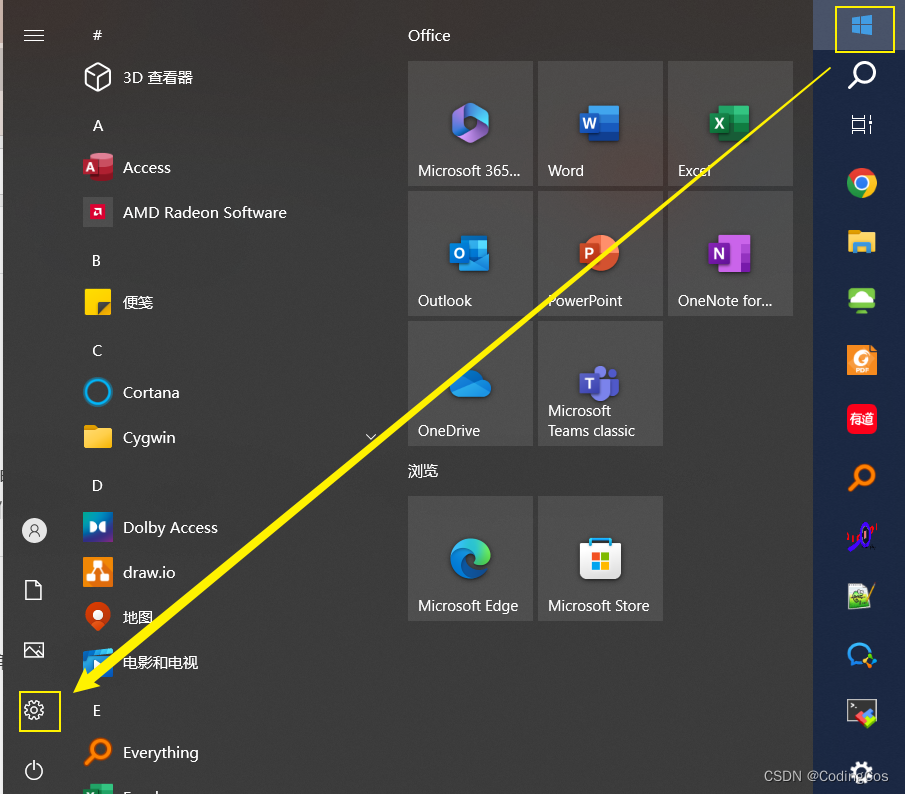
Task: Click the letter B section header
Action: tap(96, 261)
